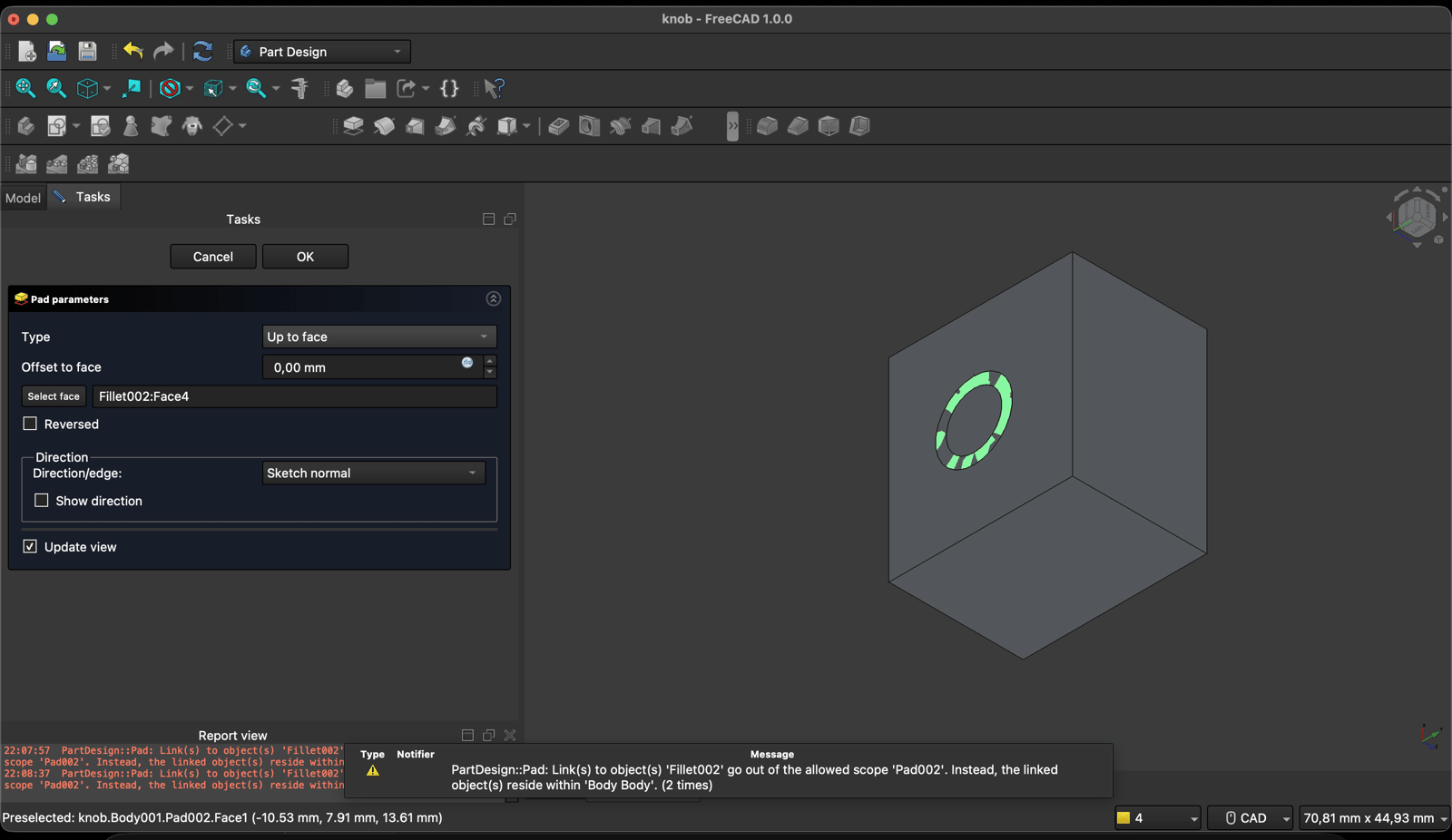Open the pad Type 'Up to face' dropdown
1452x840 pixels.
(379, 337)
